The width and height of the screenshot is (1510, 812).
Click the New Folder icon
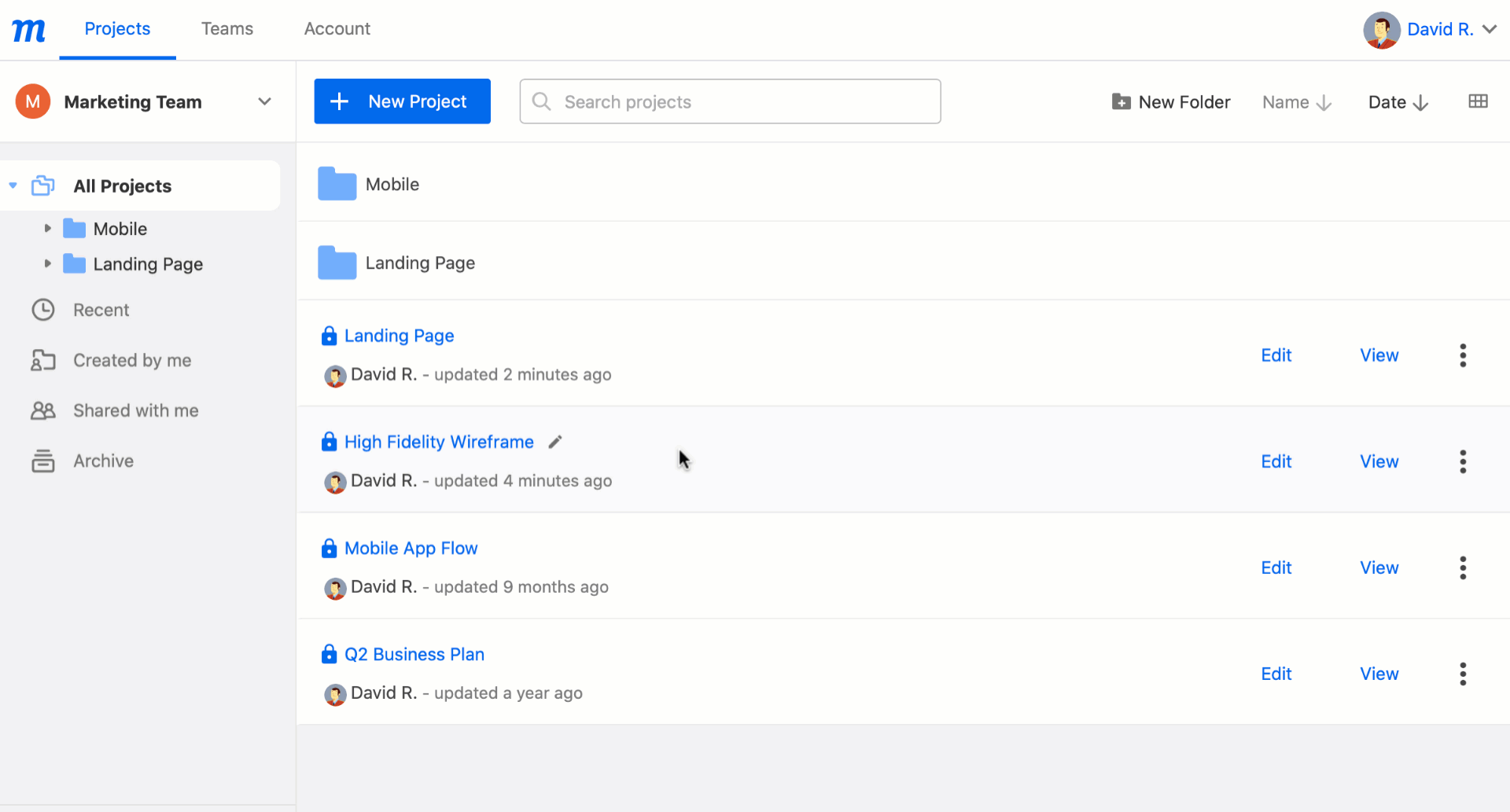[x=1120, y=101]
